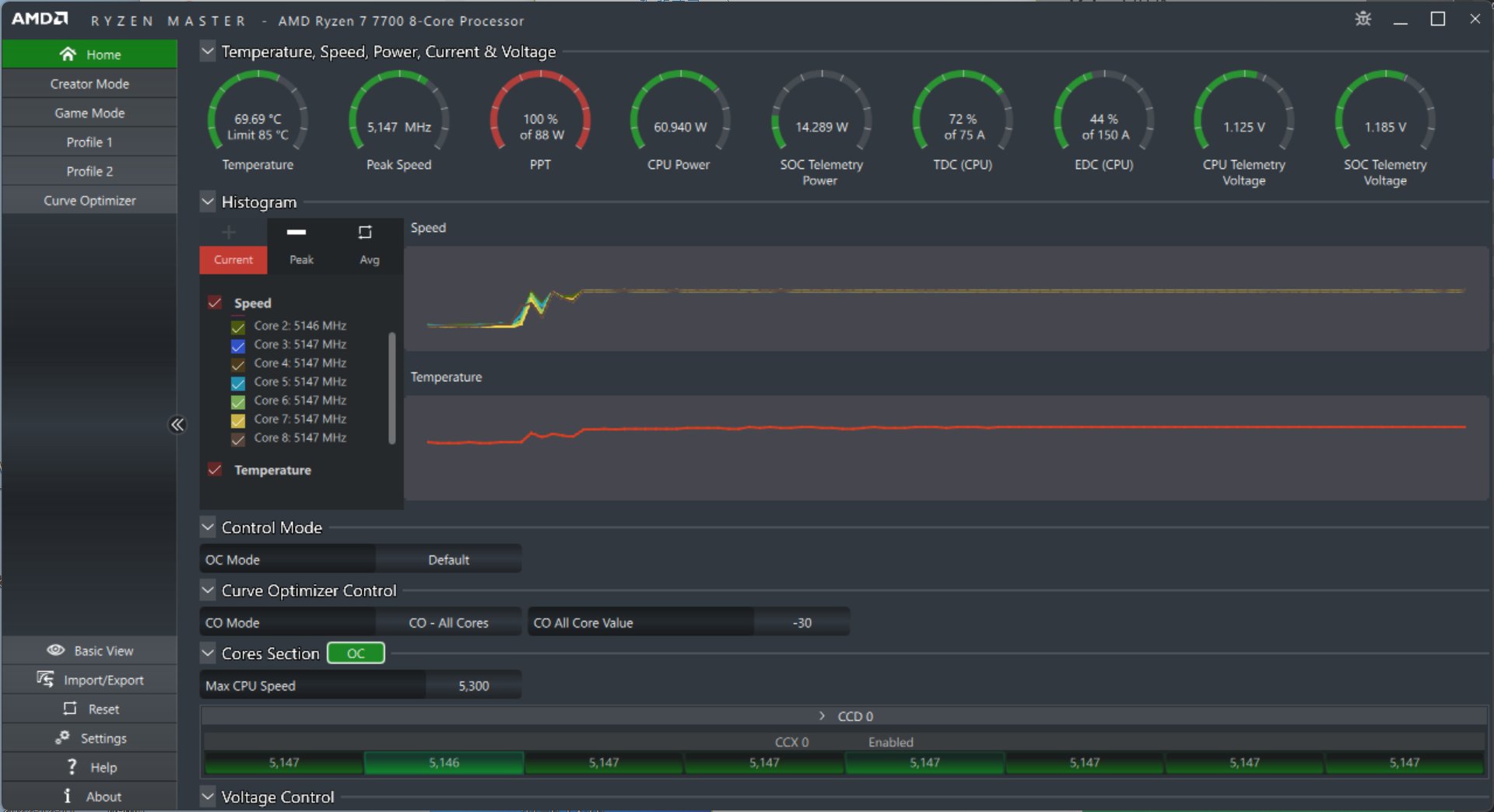Open the OC Mode Default dropdown
The width and height of the screenshot is (1494, 812).
click(448, 559)
